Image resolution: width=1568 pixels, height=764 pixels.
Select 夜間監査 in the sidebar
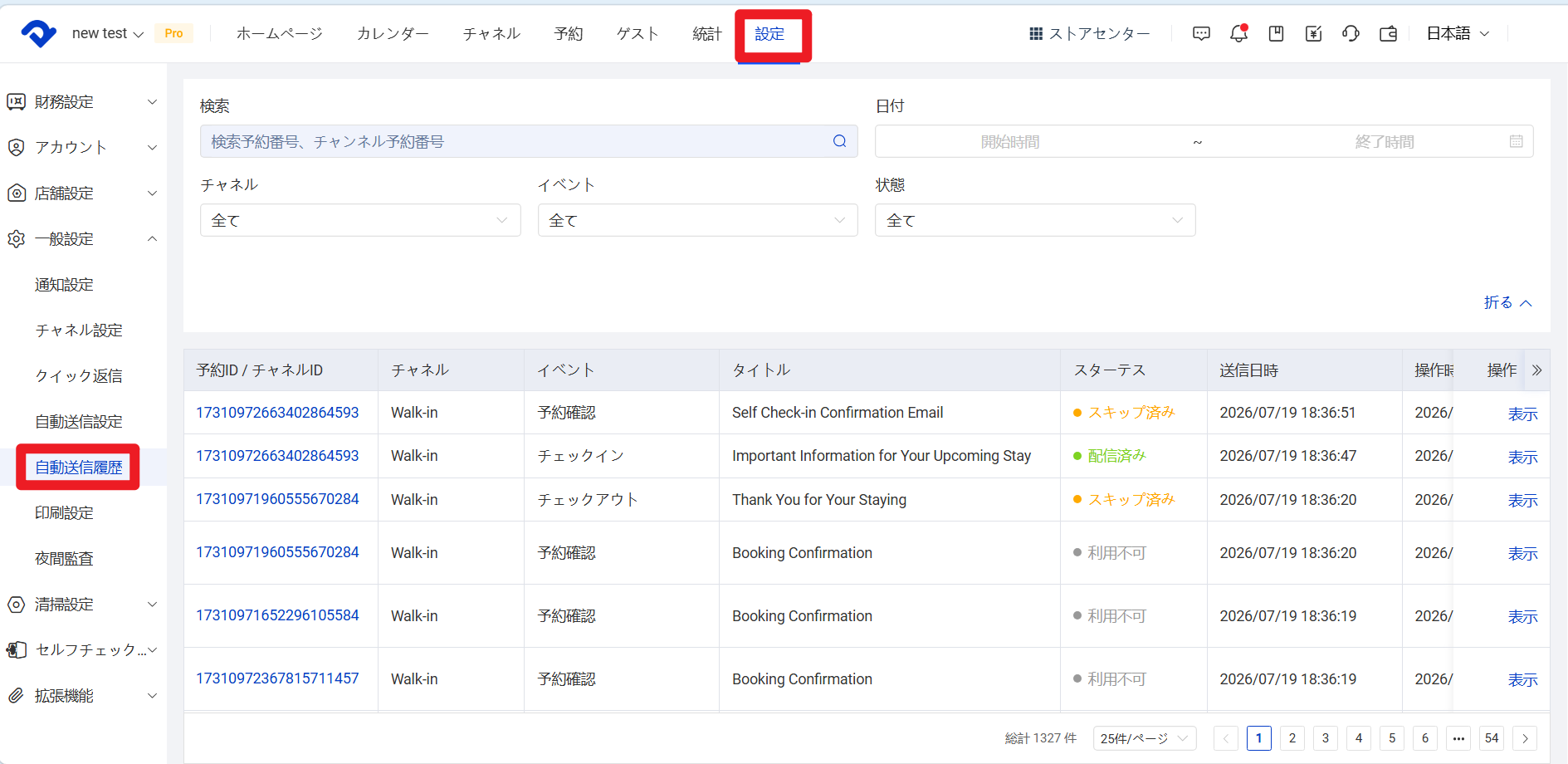point(64,559)
